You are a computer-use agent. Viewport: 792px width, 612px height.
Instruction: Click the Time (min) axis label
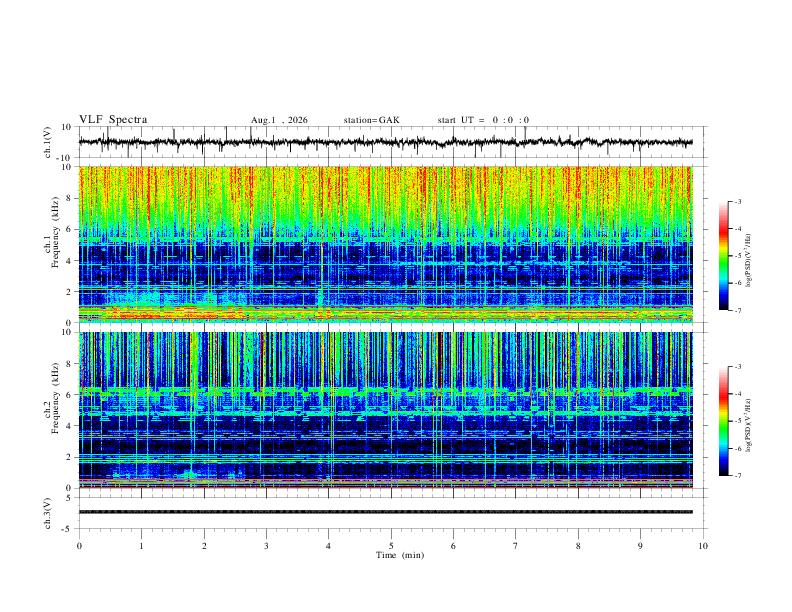[x=400, y=555]
